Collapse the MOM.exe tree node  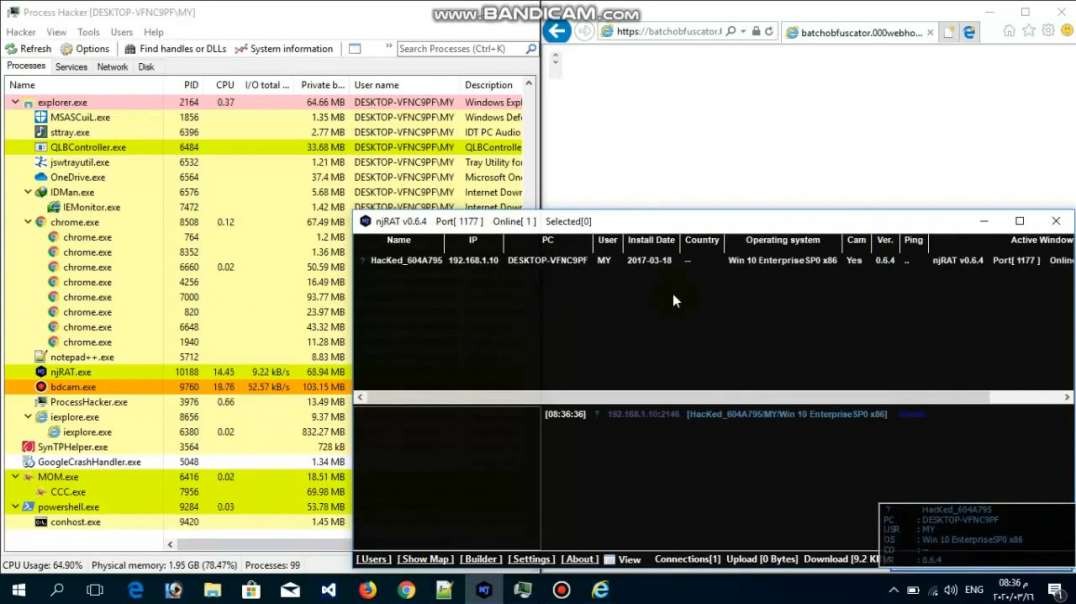click(x=15, y=476)
